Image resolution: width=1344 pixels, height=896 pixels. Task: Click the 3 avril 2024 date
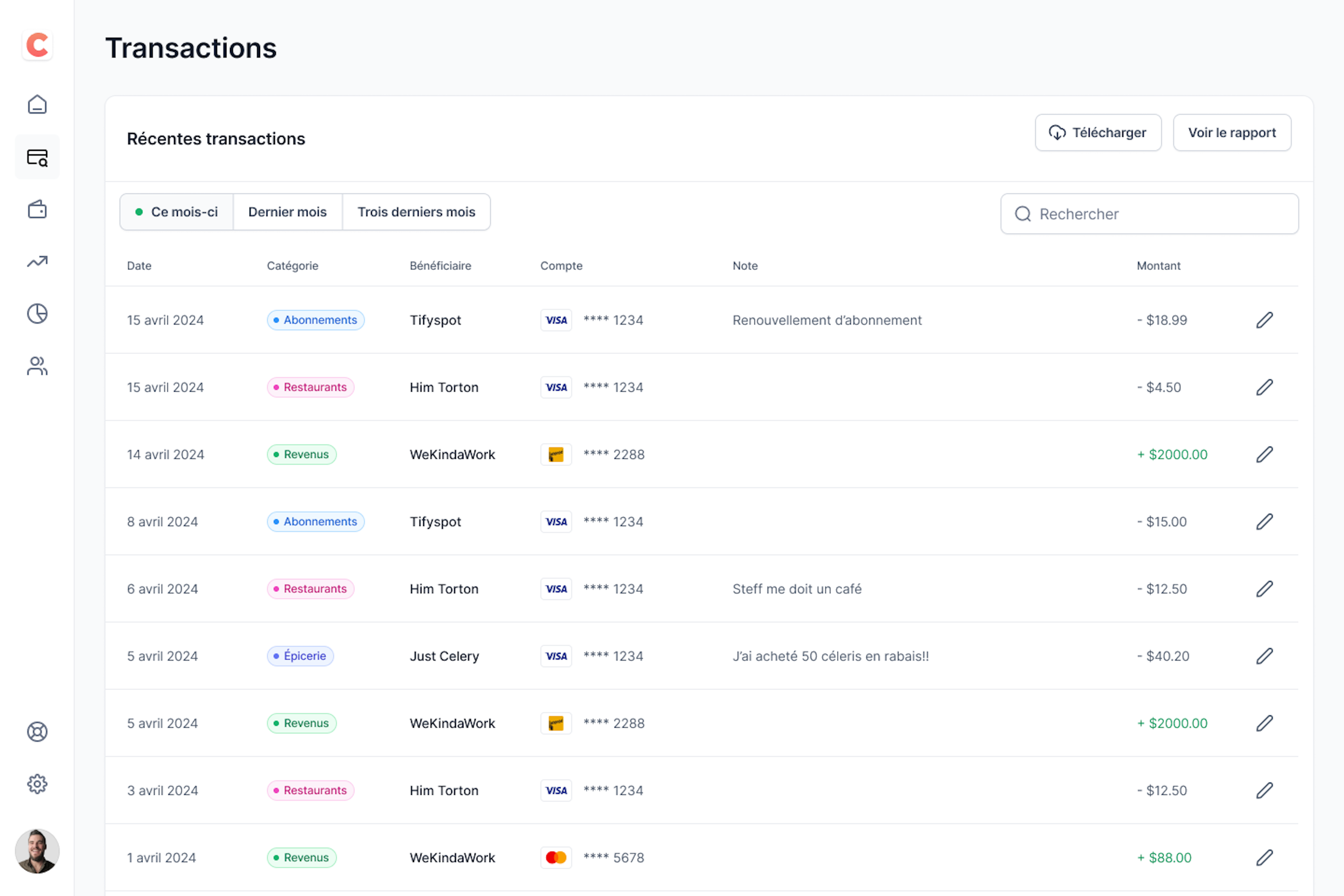tap(162, 791)
